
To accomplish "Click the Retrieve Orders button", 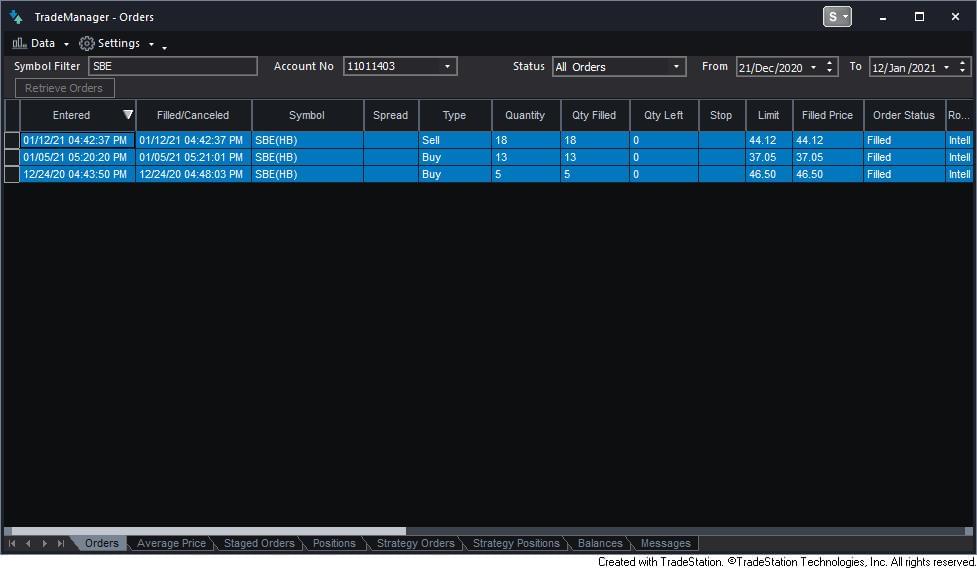I will click(x=64, y=88).
